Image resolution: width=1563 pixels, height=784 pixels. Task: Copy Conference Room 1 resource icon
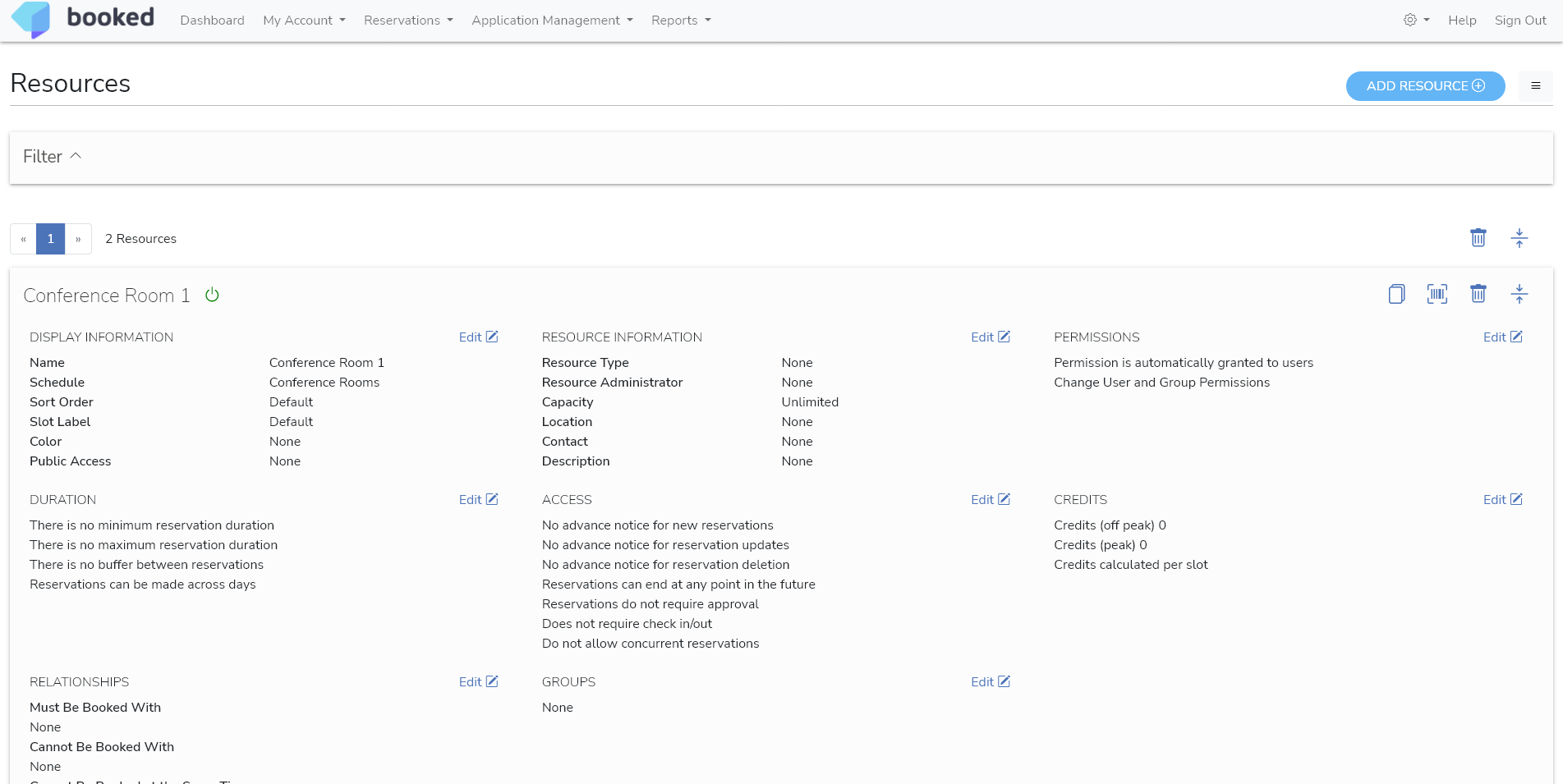(1396, 294)
